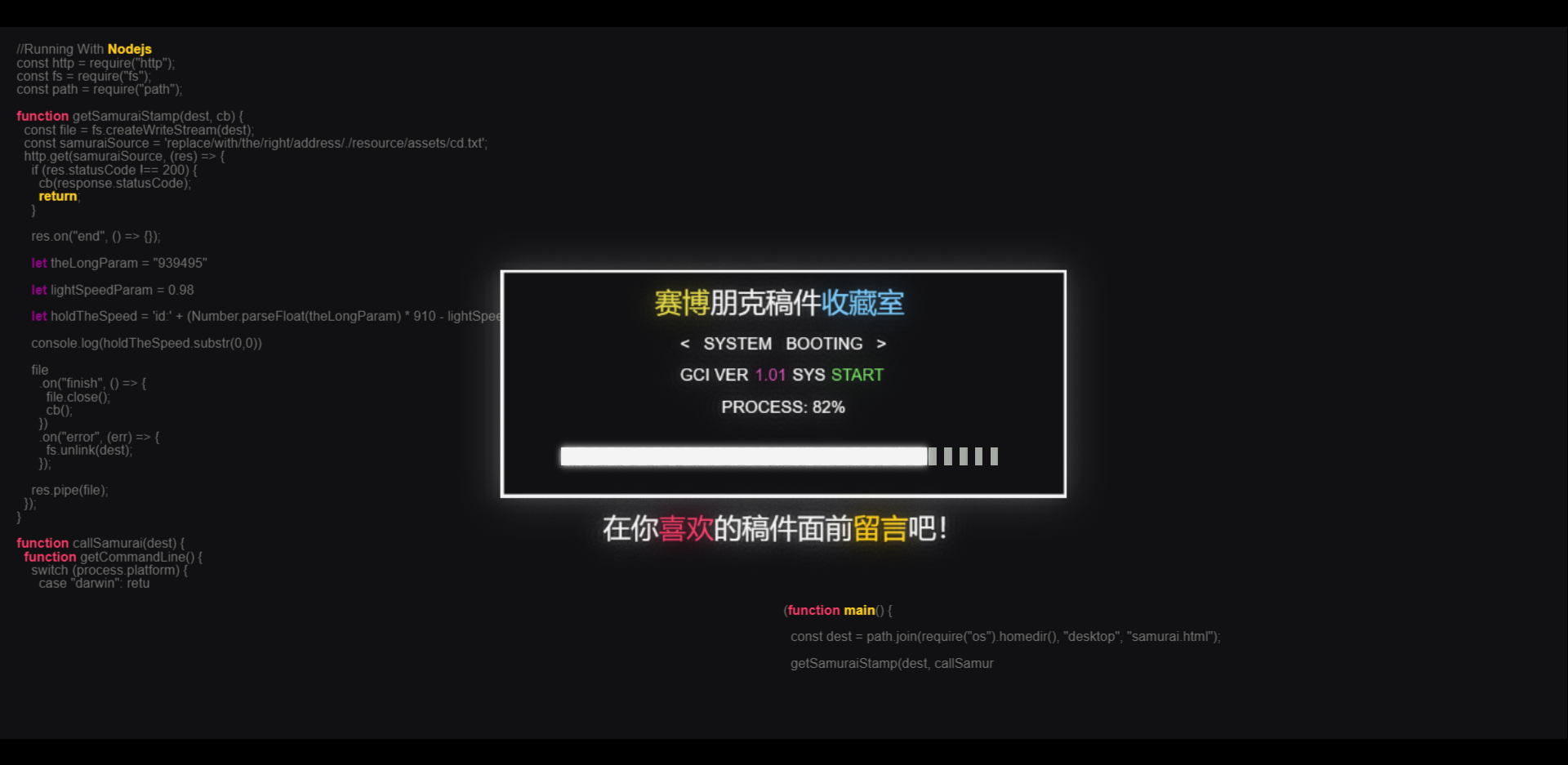Image resolution: width=1568 pixels, height=765 pixels.
Task: Click the const dest = path.join line
Action: click(x=1005, y=636)
